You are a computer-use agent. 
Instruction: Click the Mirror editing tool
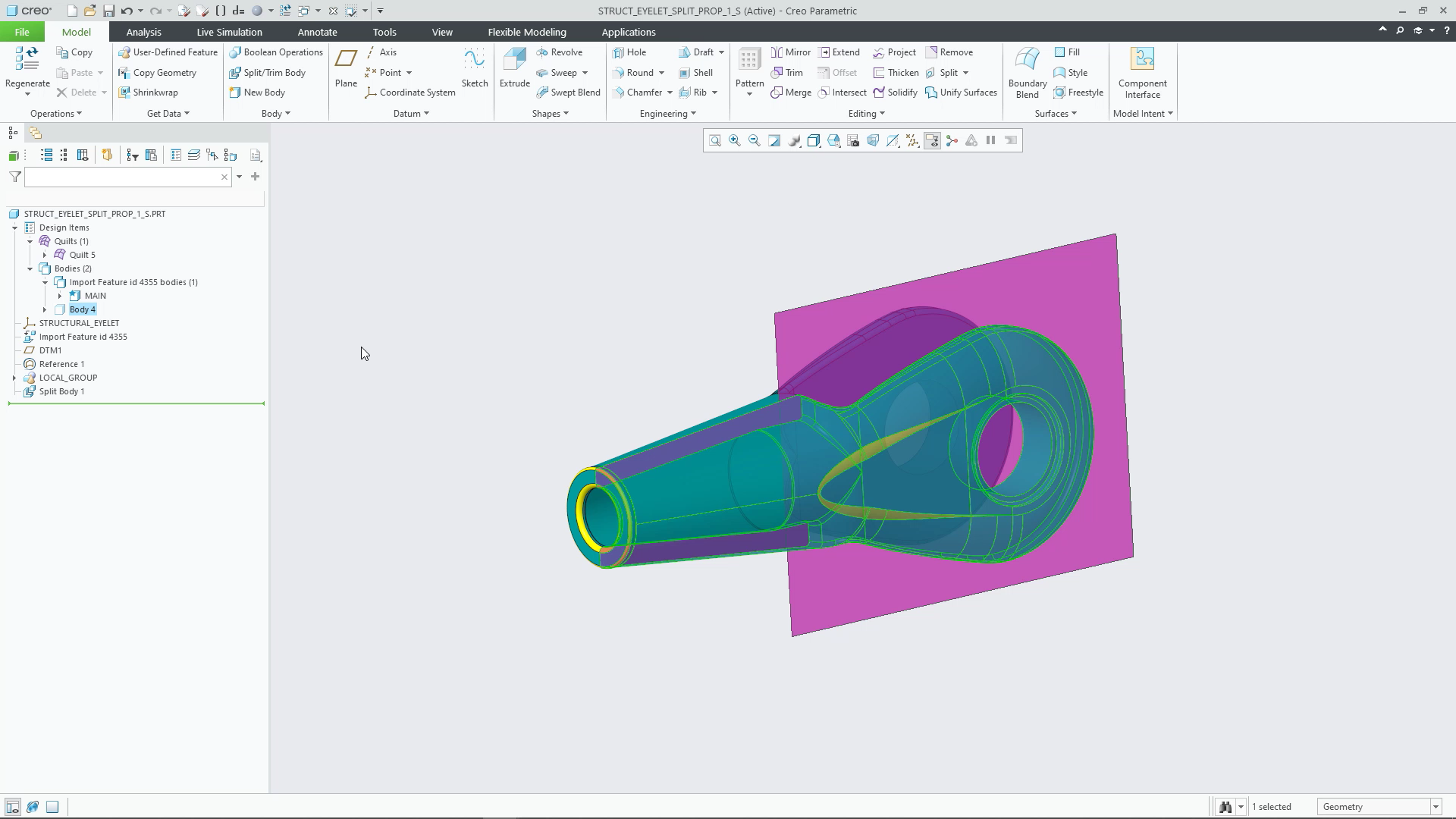point(791,52)
